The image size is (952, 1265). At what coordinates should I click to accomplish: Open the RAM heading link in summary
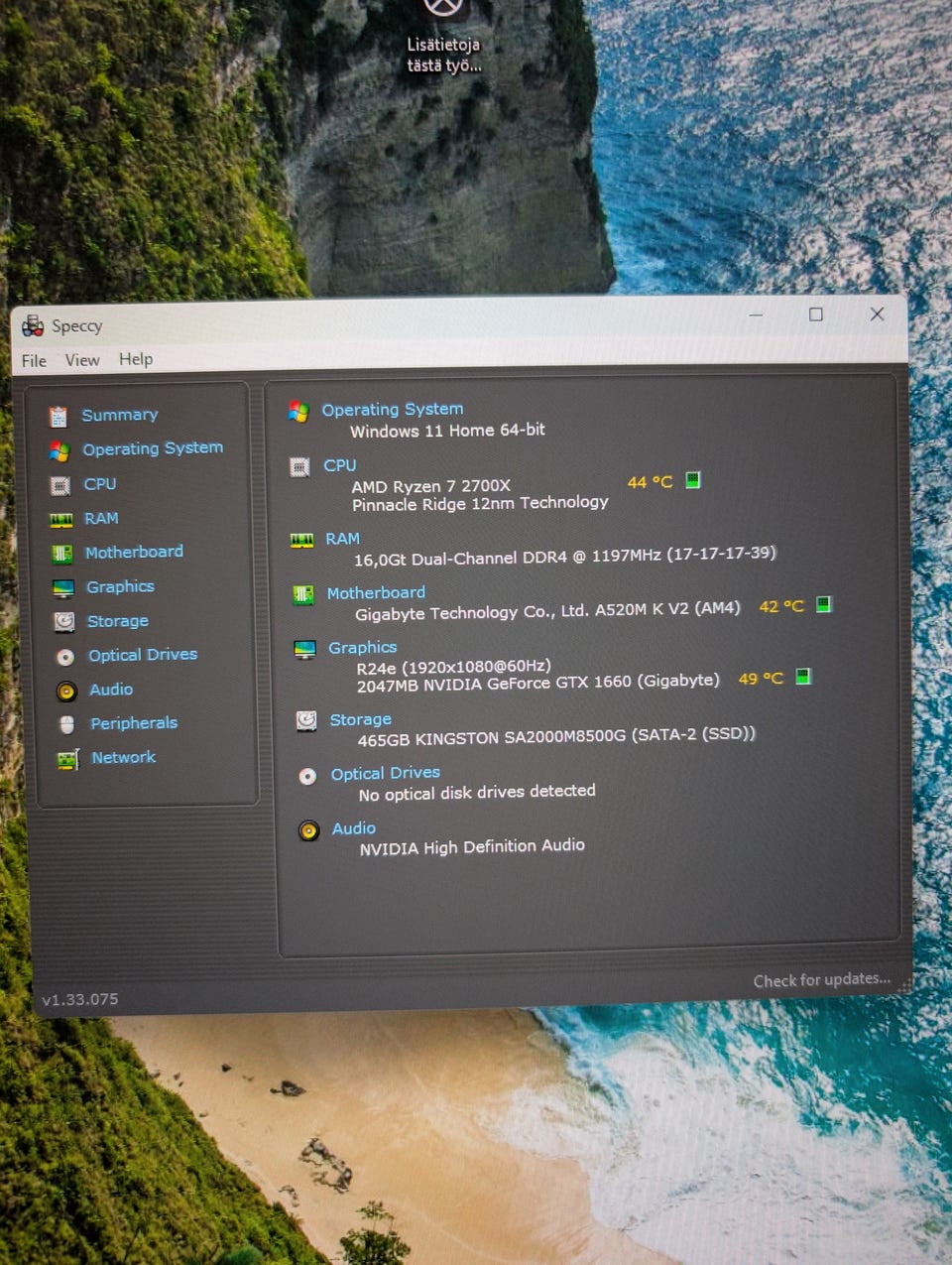(x=343, y=538)
